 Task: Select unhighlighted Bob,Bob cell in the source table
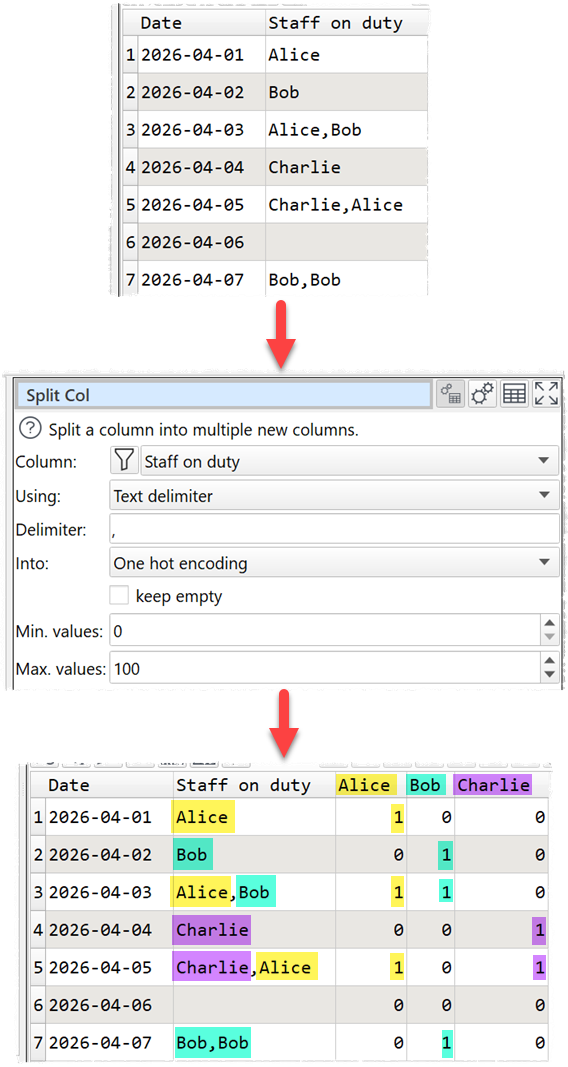(x=346, y=279)
